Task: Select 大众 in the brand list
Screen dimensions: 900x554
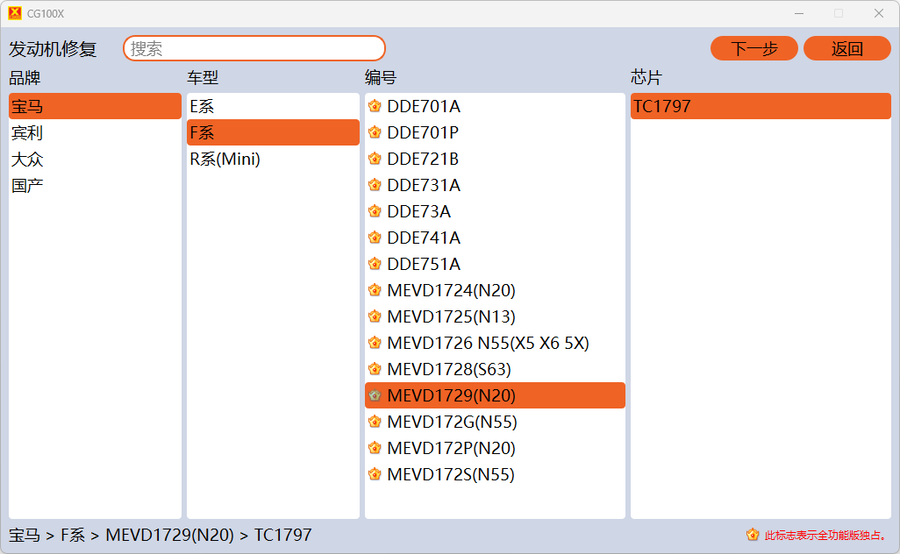Action: [x=27, y=159]
